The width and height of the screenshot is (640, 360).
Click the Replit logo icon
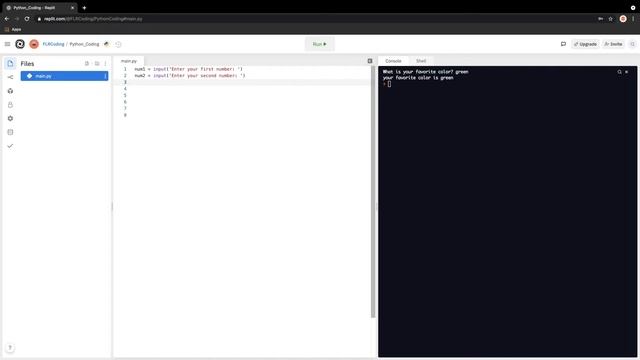[x=20, y=44]
